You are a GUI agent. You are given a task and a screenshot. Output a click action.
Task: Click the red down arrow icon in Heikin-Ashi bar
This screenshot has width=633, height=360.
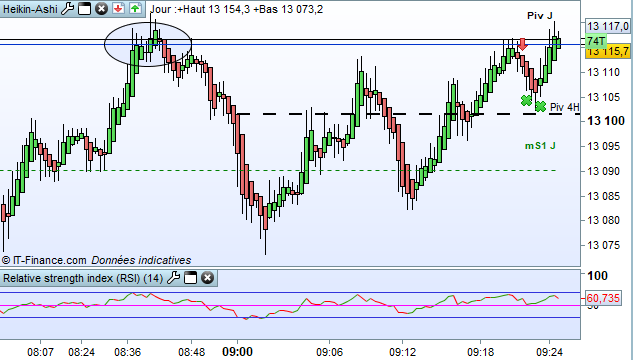click(x=118, y=8)
